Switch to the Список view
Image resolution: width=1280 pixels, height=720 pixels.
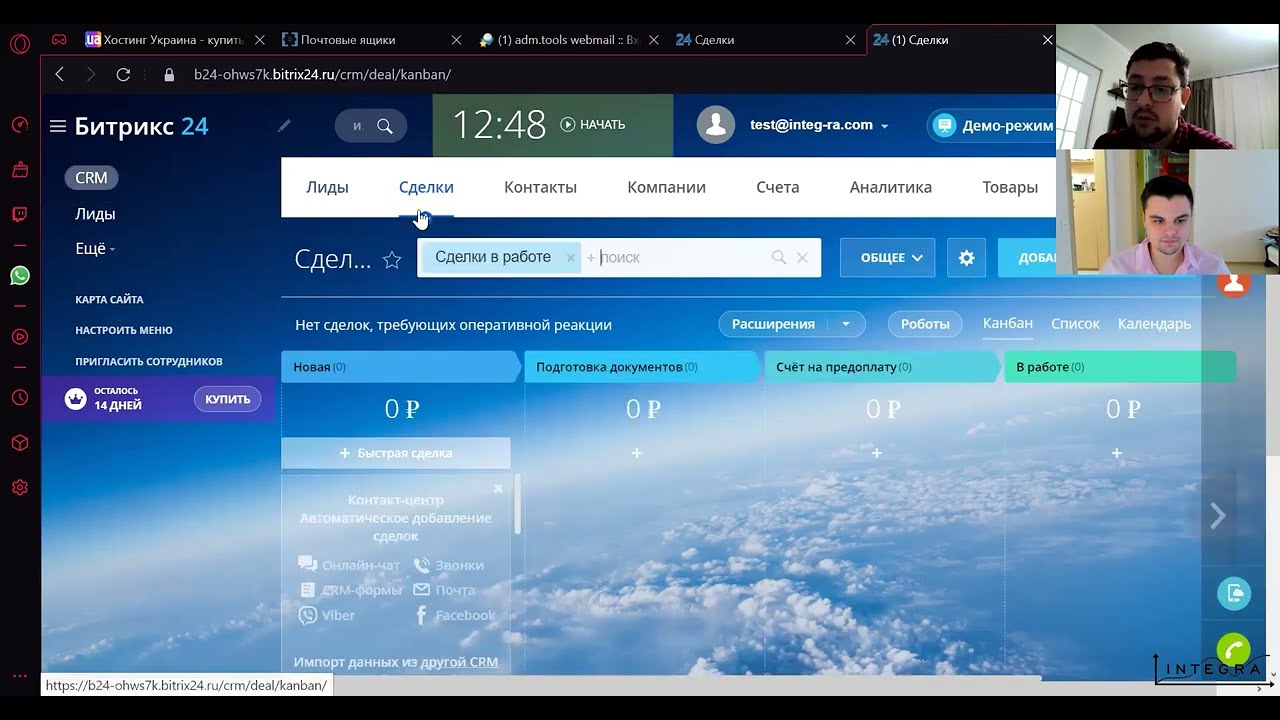click(x=1075, y=324)
